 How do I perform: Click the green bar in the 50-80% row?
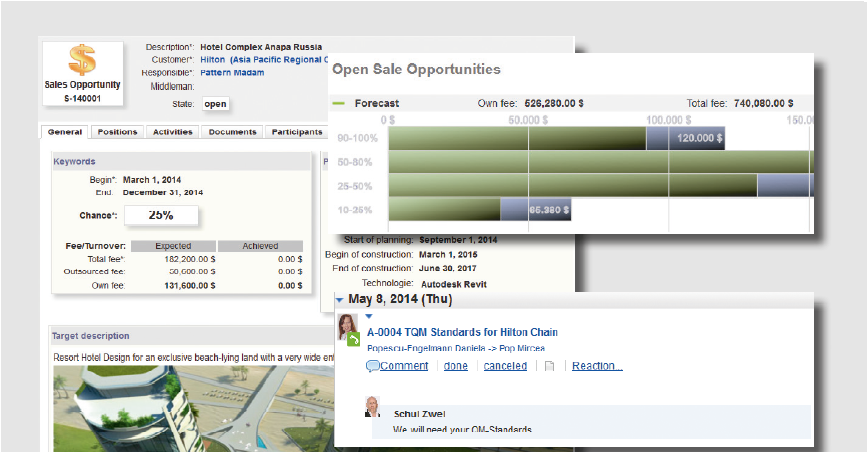[x=600, y=162]
